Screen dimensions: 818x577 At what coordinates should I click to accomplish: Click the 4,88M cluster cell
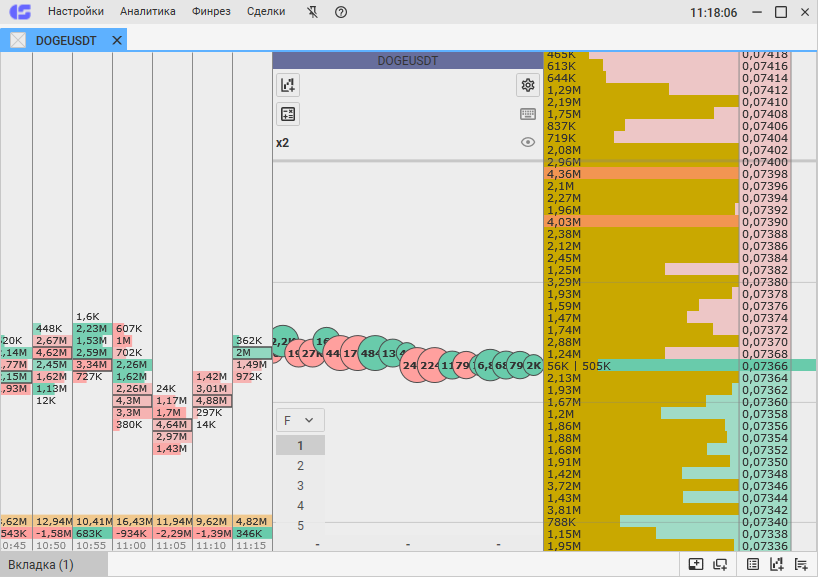pyautogui.click(x=212, y=401)
